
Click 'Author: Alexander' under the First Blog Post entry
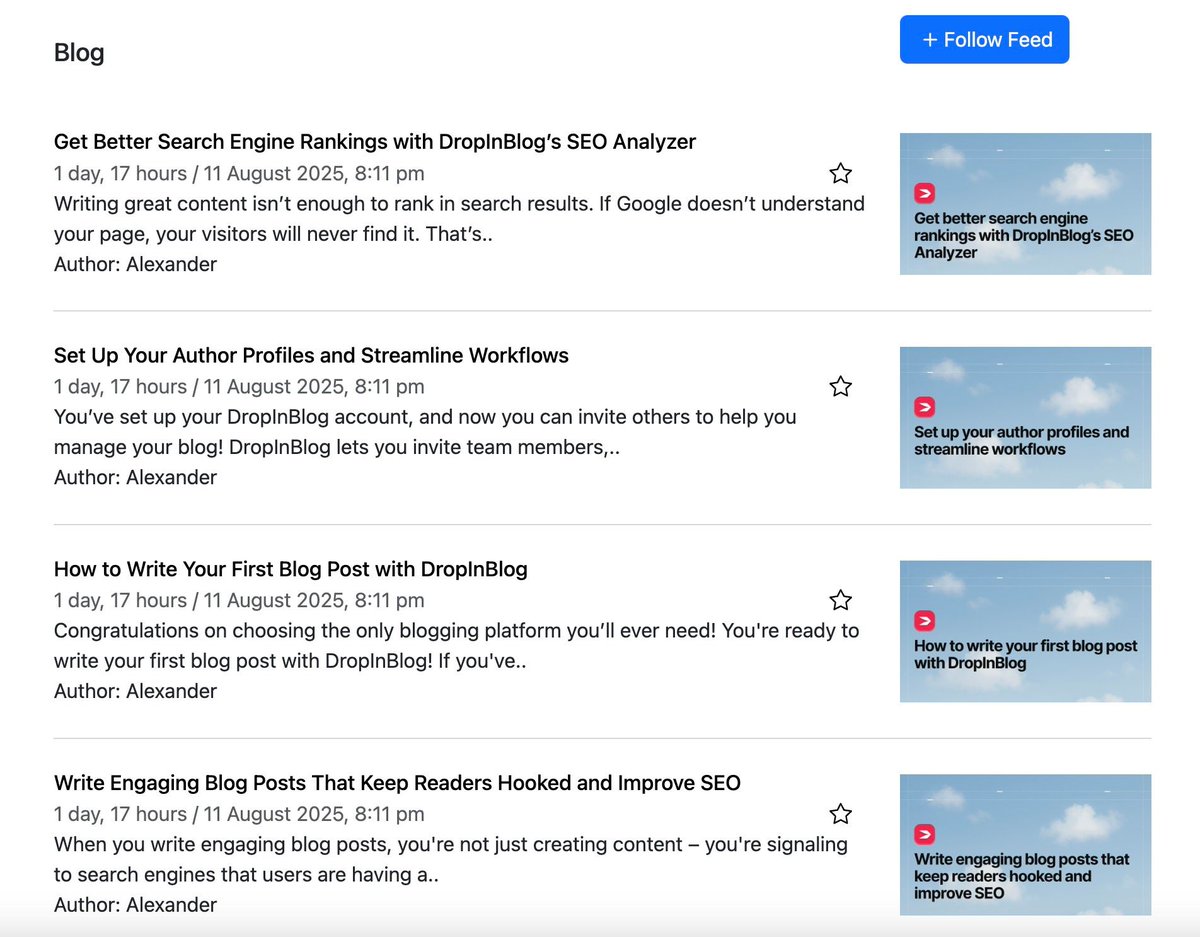pyautogui.click(x=135, y=692)
